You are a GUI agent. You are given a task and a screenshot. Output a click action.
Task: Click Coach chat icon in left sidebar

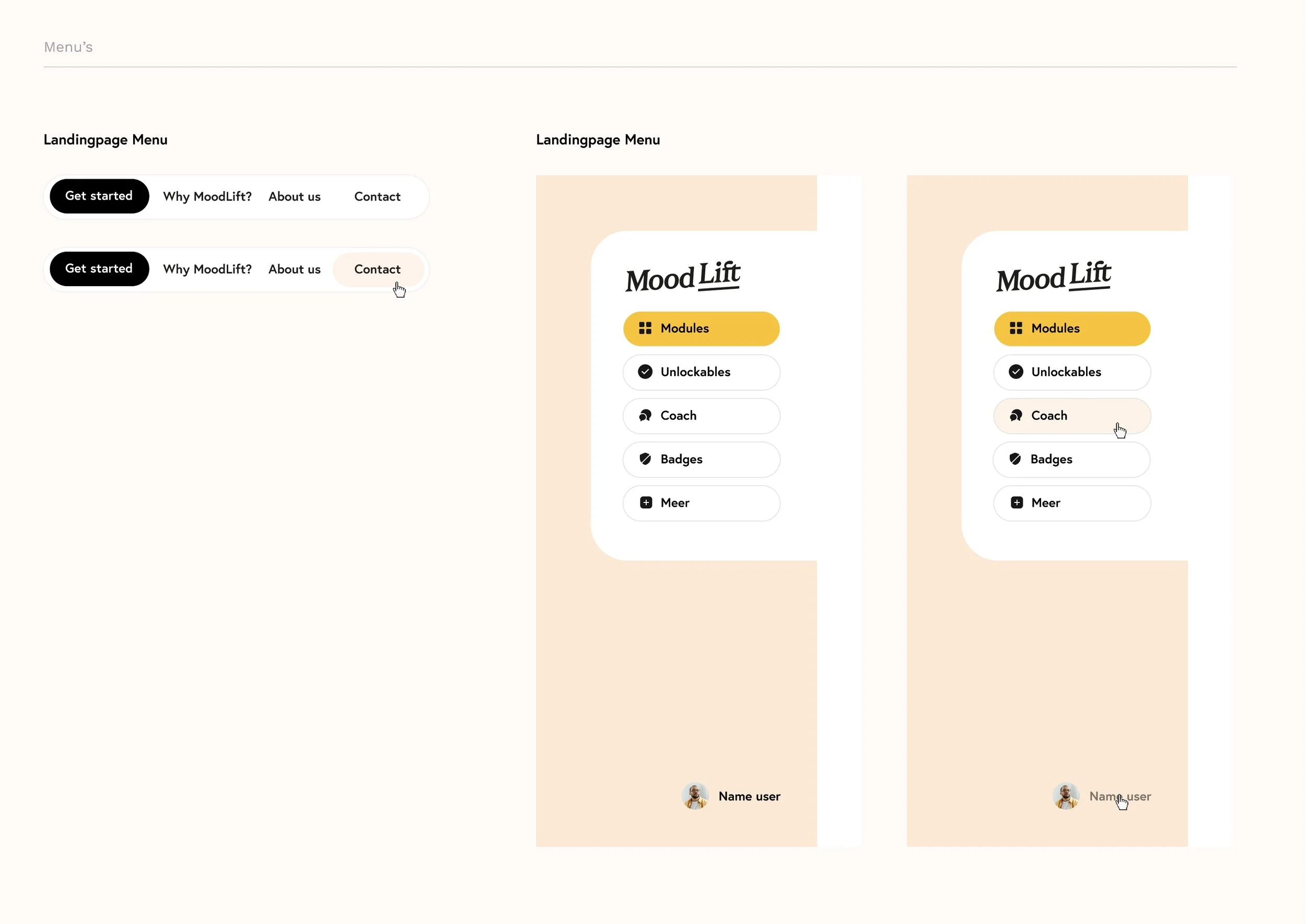pyautogui.click(x=645, y=415)
